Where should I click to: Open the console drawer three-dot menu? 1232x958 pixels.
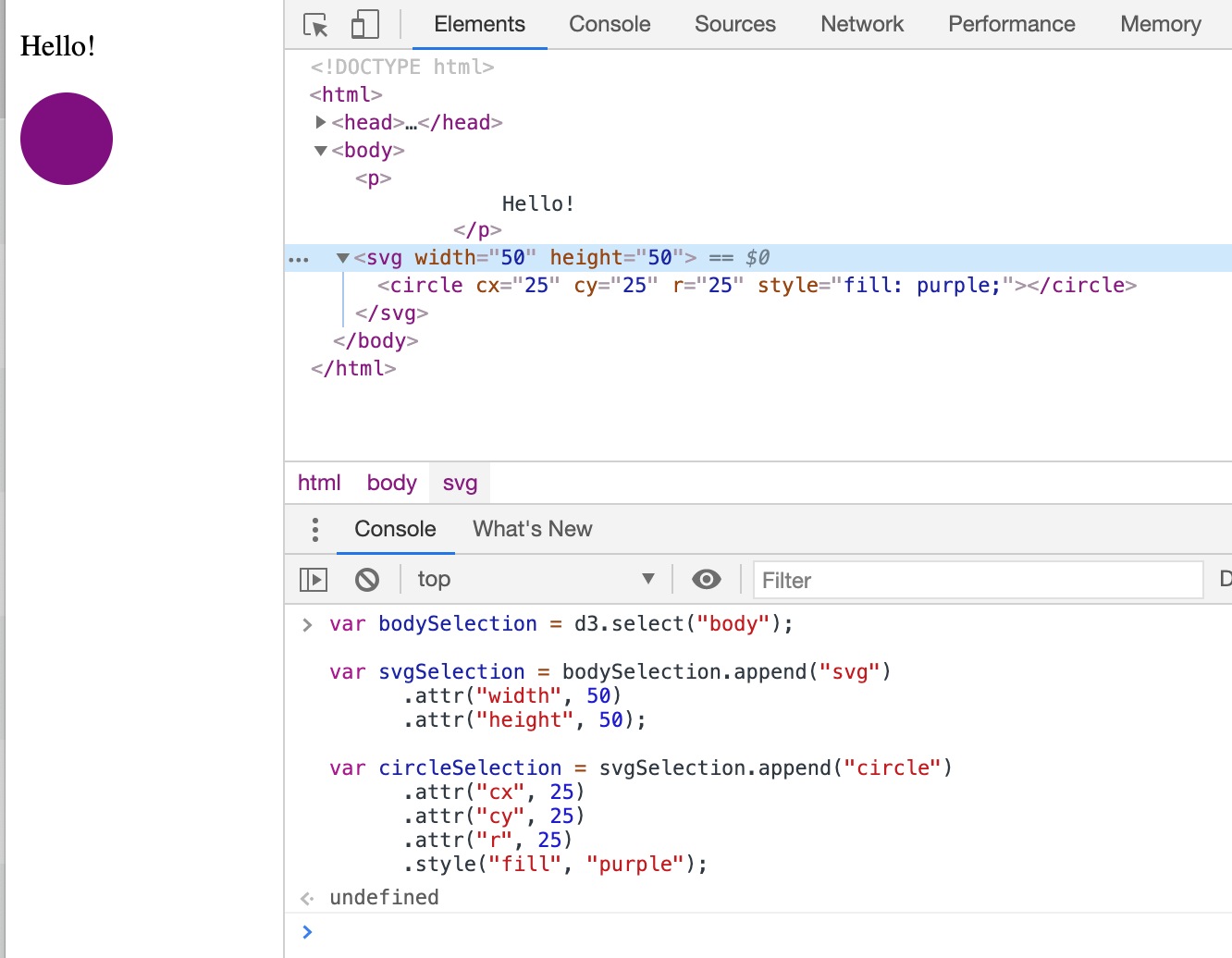coord(314,529)
